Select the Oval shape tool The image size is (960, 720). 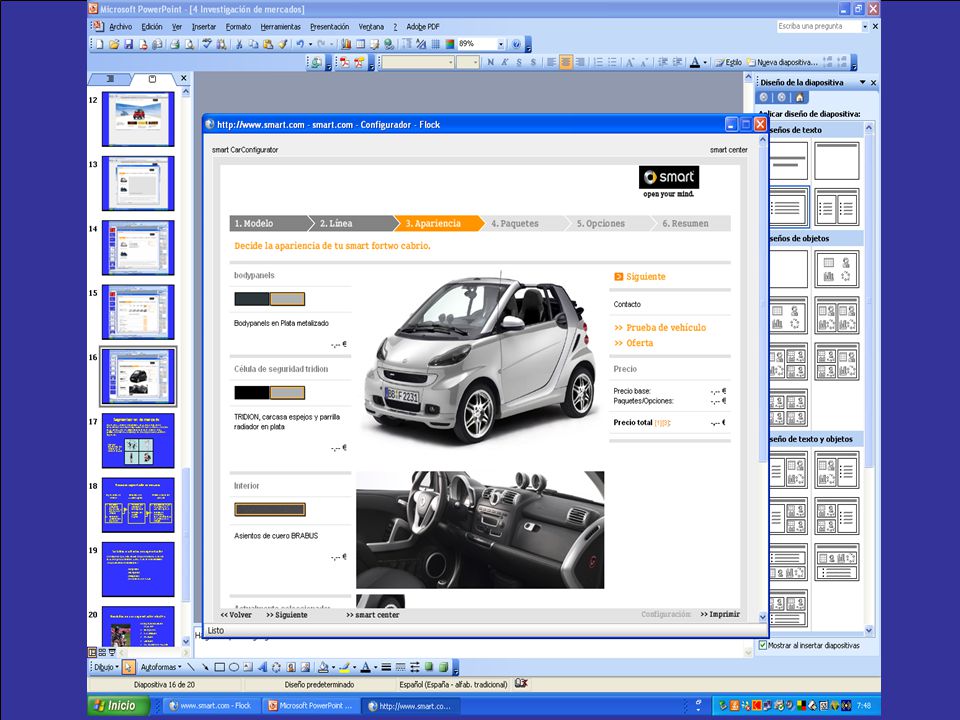[233, 667]
